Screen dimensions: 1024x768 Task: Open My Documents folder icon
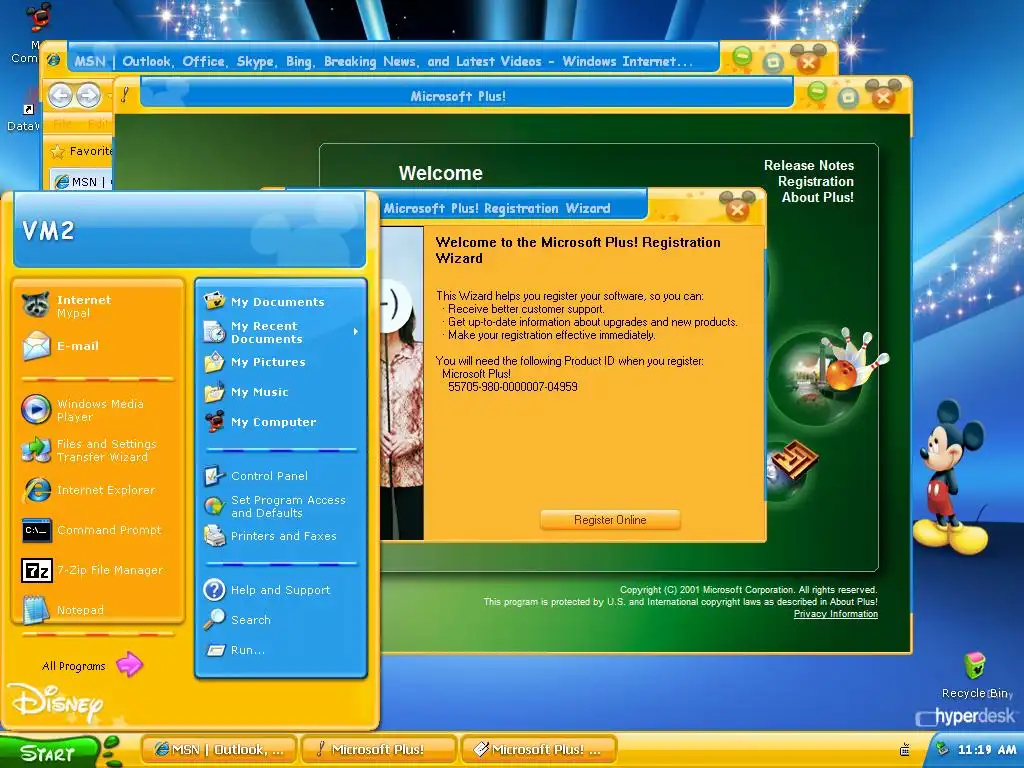click(x=214, y=301)
